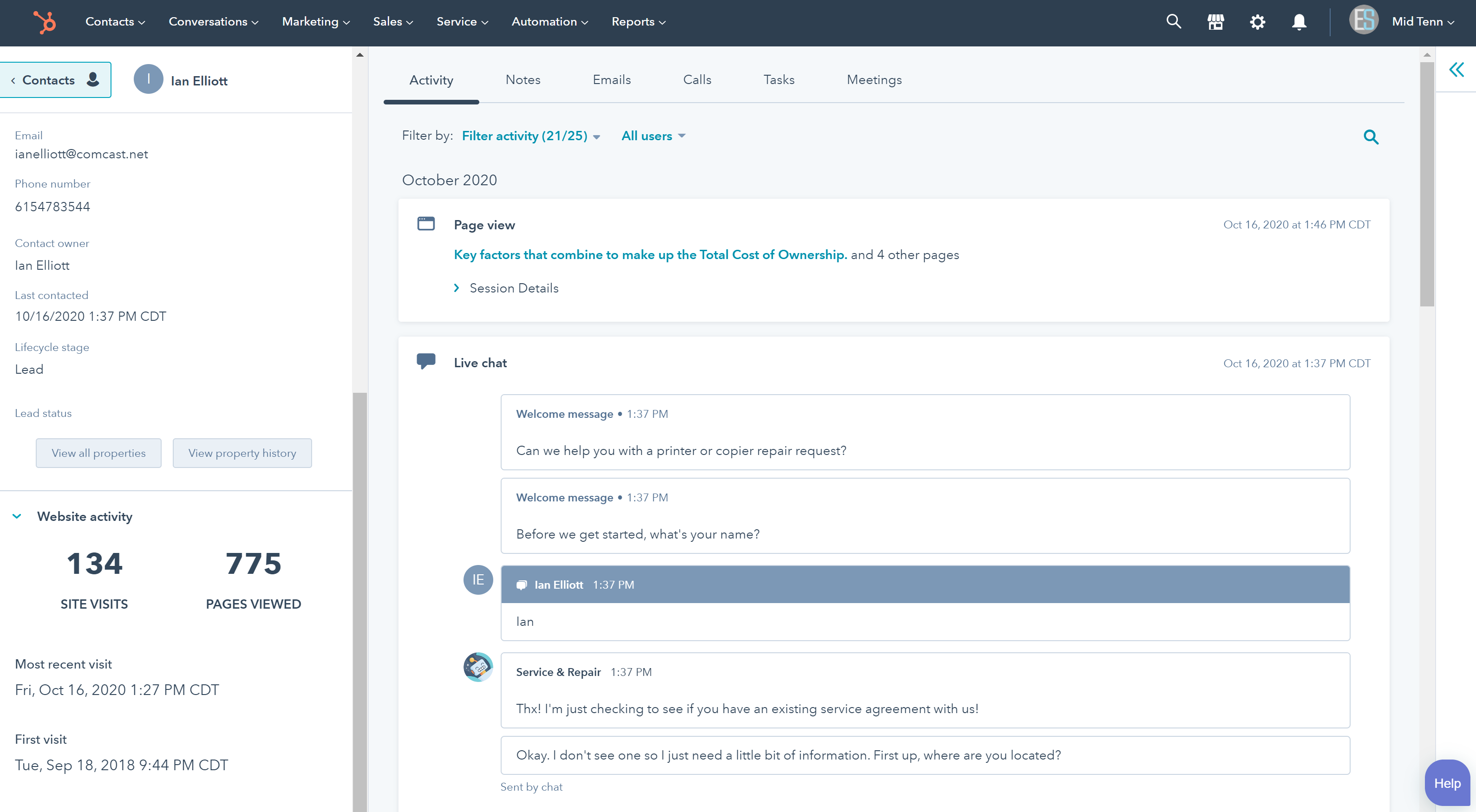Click the Help button
1476x812 pixels.
pyautogui.click(x=1447, y=783)
